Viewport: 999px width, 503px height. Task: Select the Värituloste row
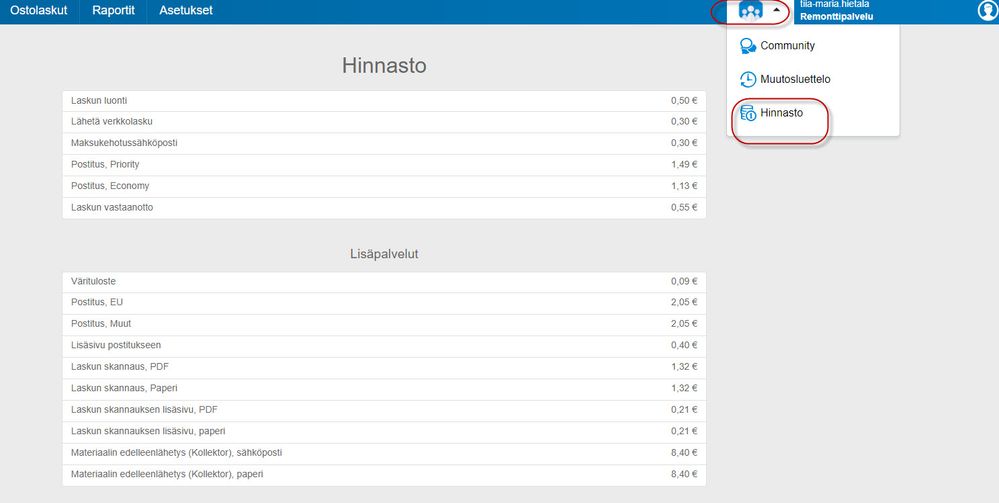(384, 282)
